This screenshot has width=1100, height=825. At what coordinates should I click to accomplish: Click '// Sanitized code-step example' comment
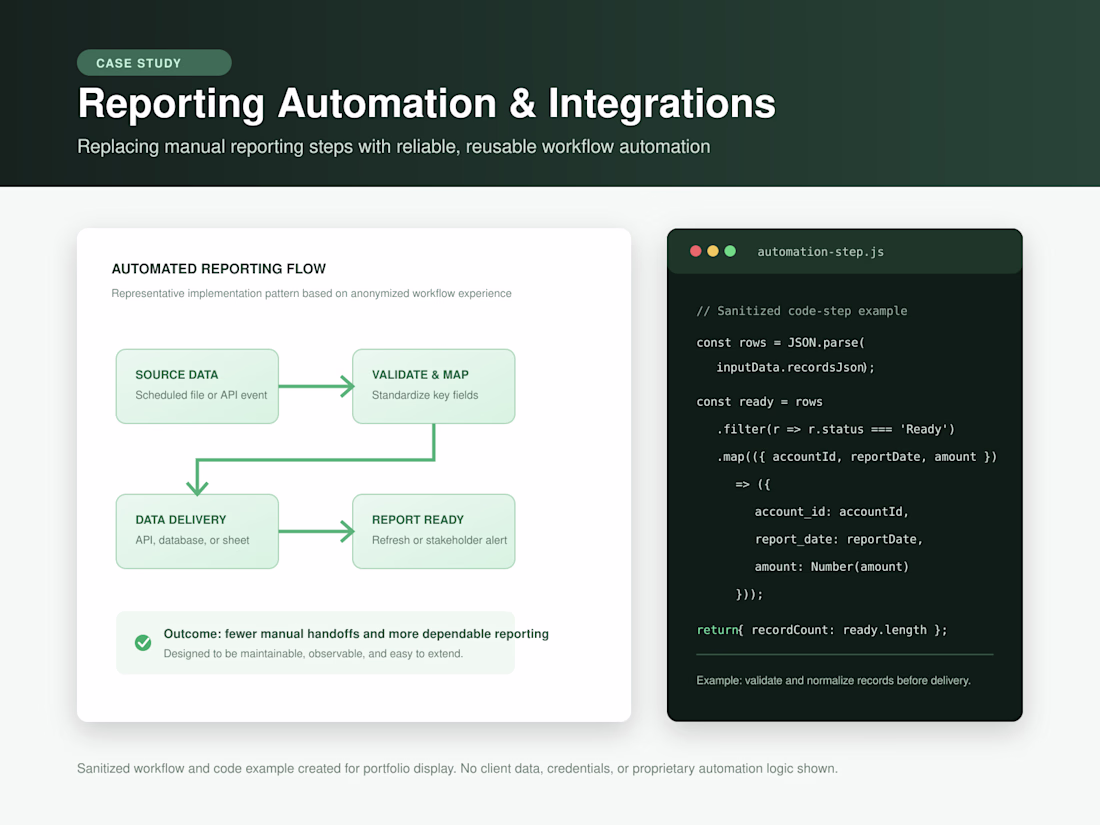point(802,311)
